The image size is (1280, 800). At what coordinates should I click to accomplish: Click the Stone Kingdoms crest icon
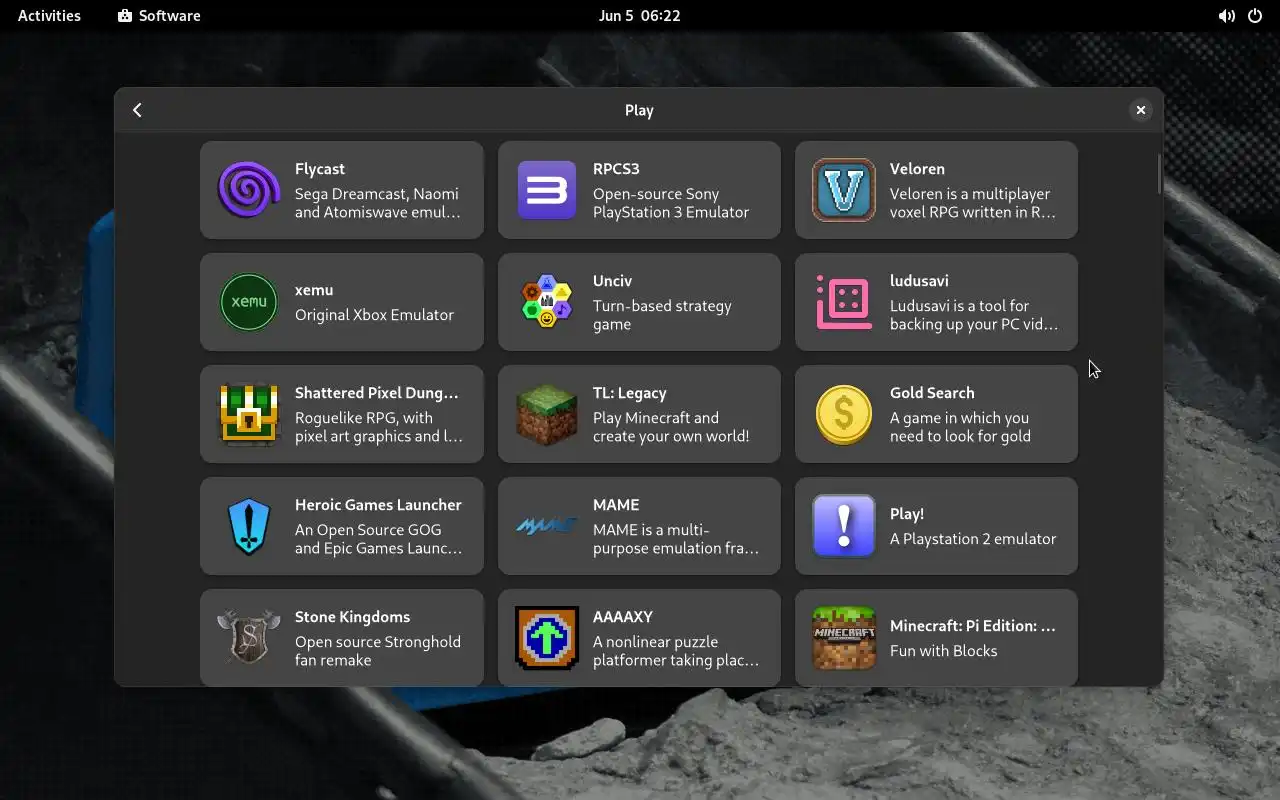[x=249, y=638]
